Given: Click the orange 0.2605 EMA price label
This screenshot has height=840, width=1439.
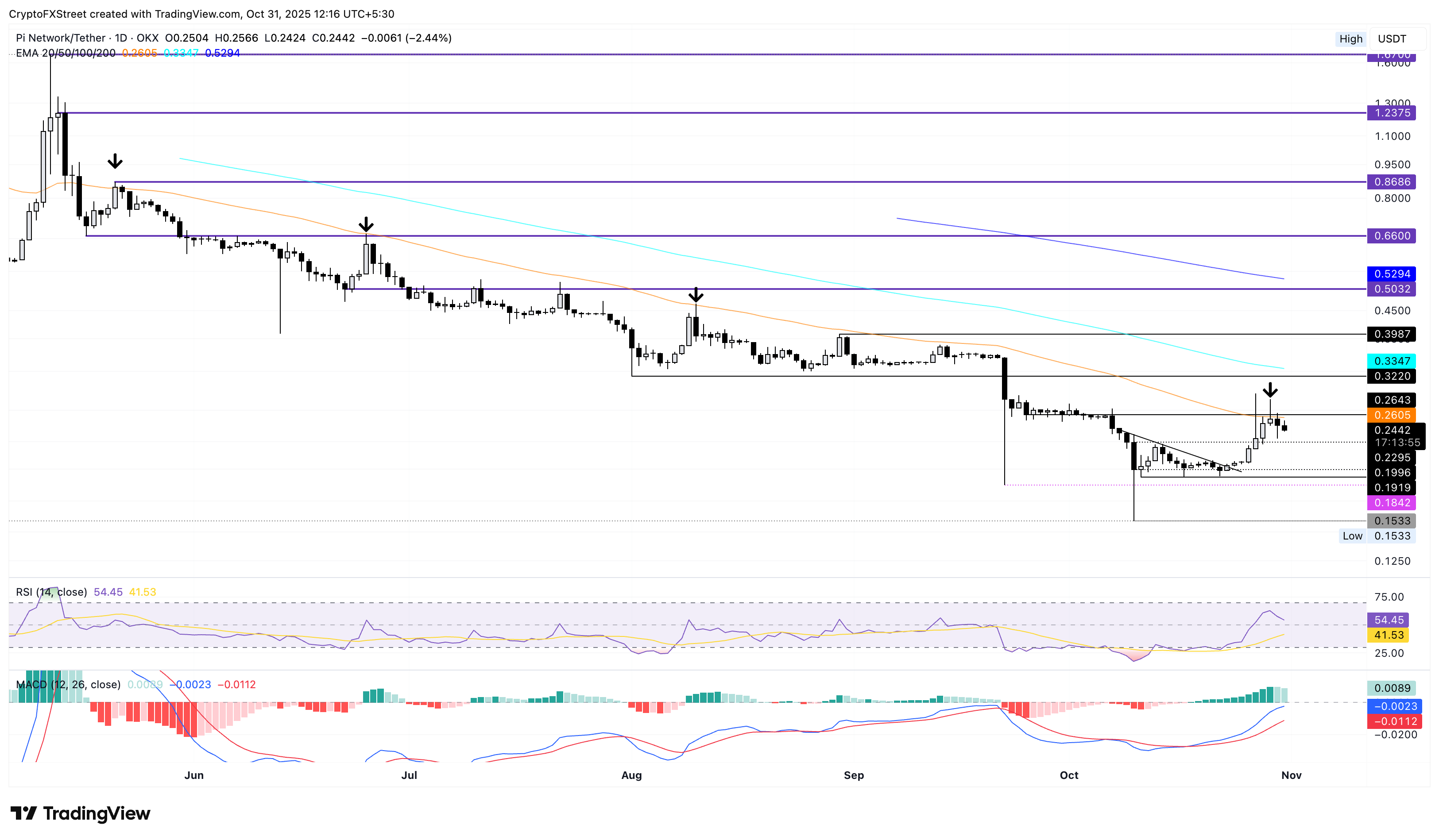Looking at the screenshot, I should coord(1391,415).
